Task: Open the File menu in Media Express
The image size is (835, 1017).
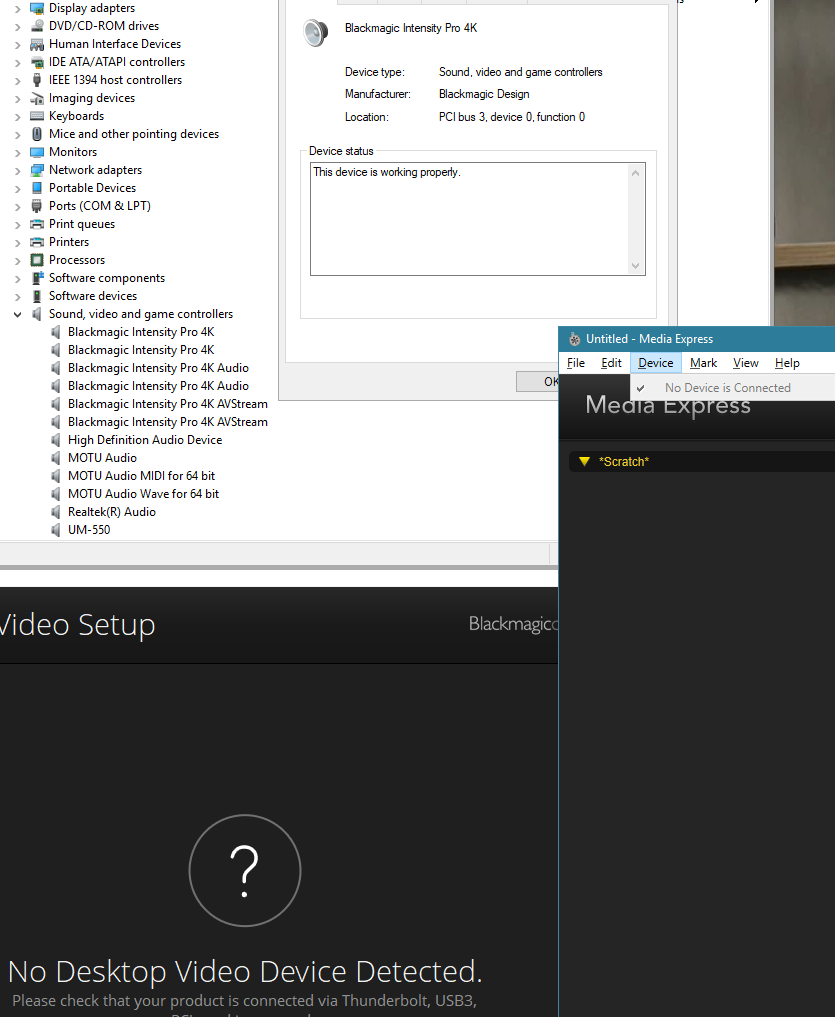Action: coord(575,363)
